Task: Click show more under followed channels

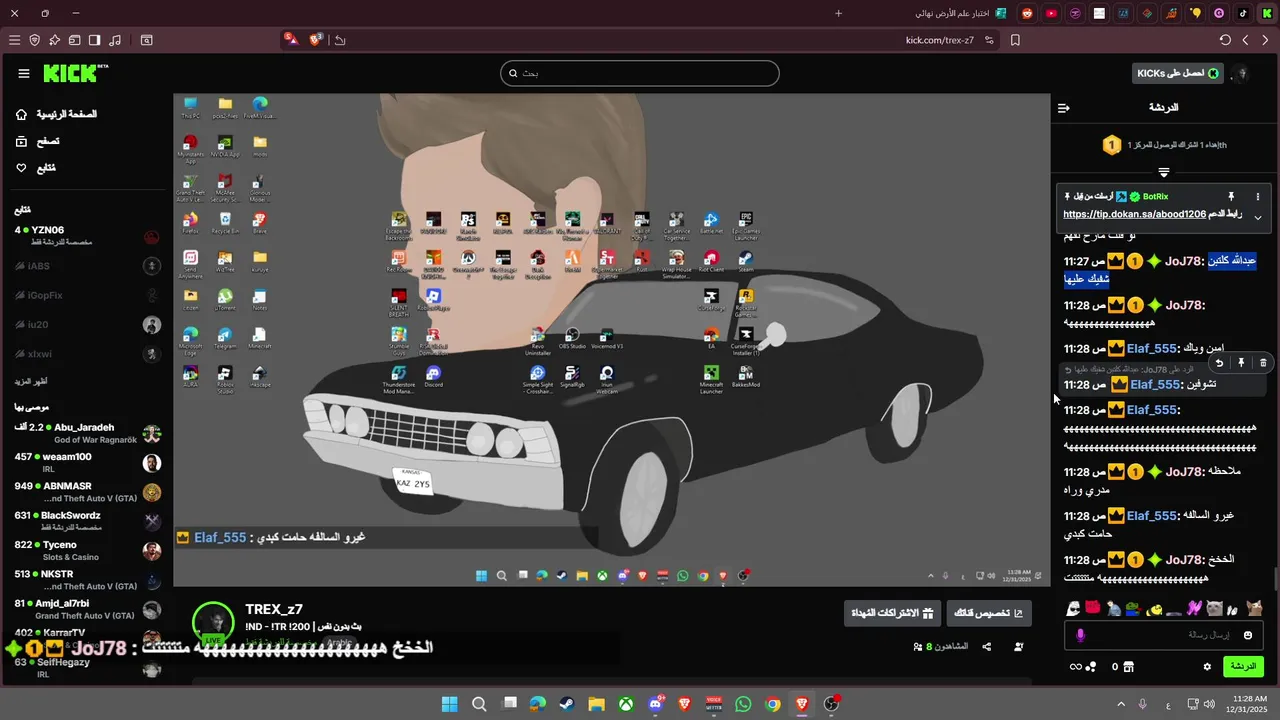Action: pyautogui.click(x=30, y=381)
